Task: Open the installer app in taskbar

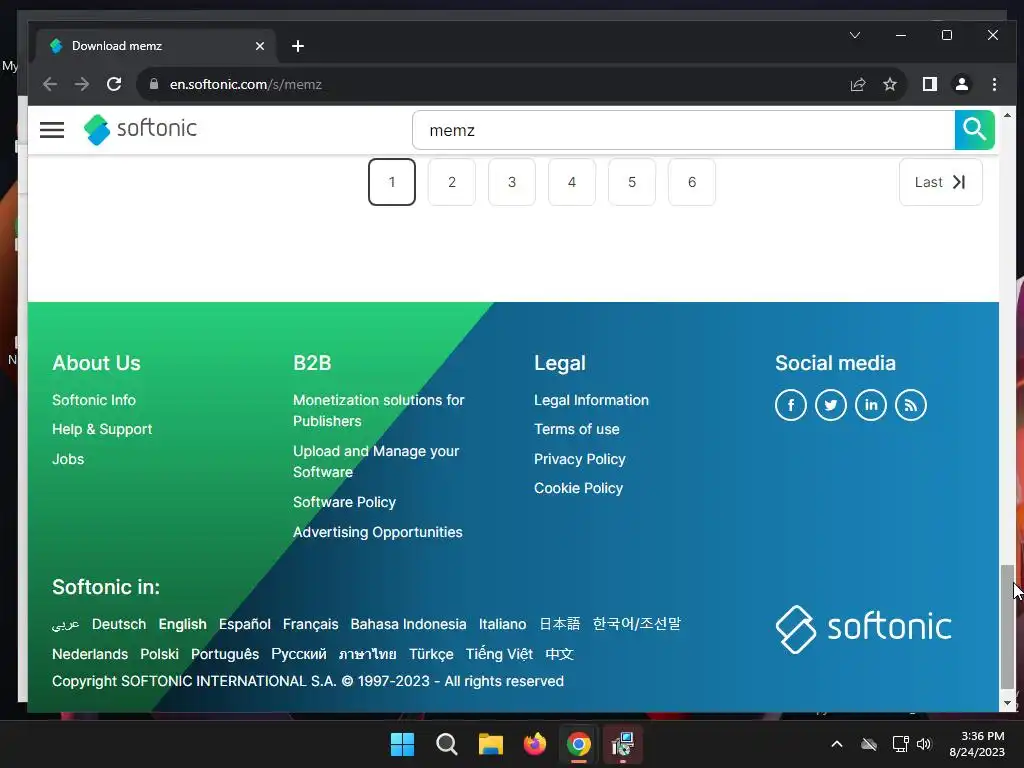Action: 623,744
